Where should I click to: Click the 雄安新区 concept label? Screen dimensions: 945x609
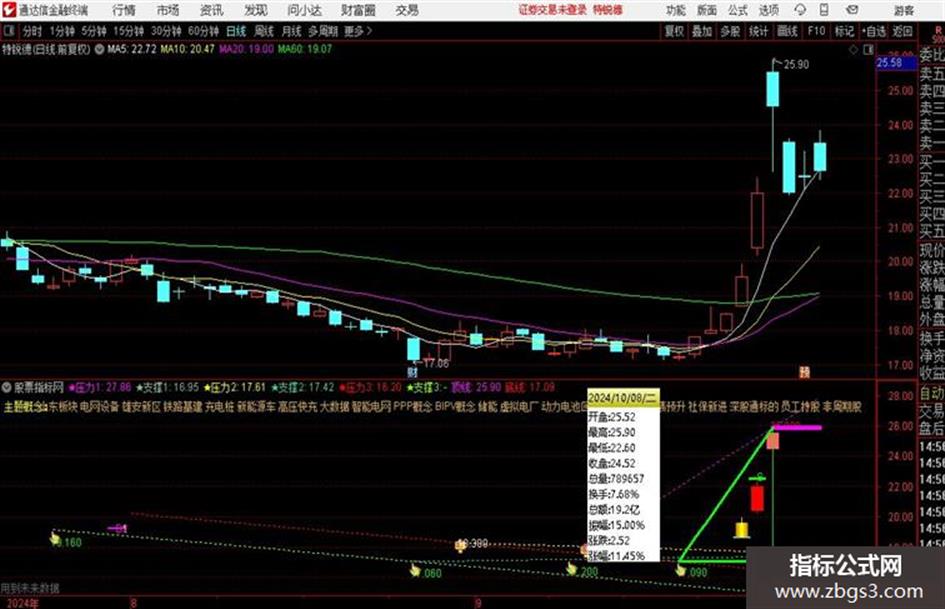pos(142,407)
